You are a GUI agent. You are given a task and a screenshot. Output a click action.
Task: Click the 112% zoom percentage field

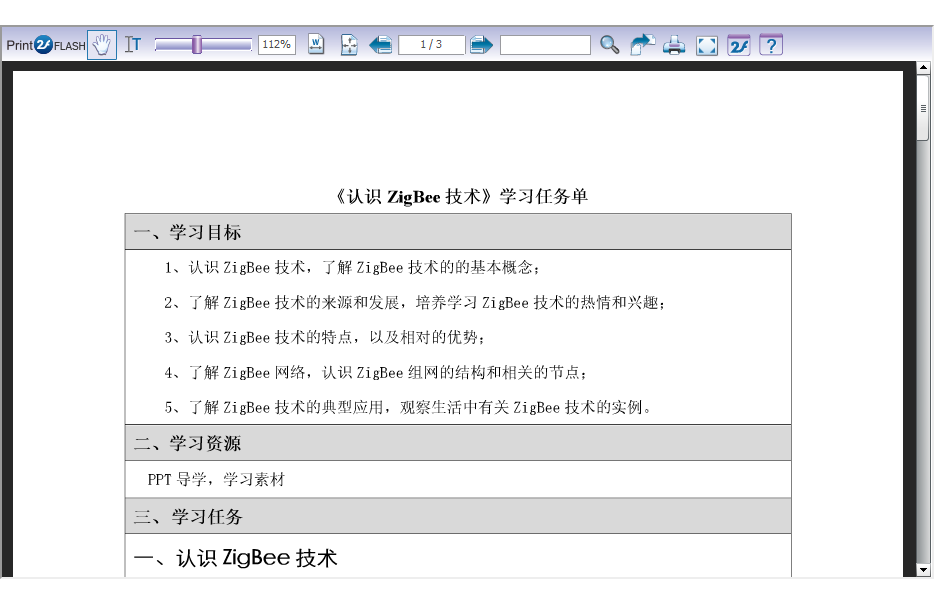click(276, 45)
